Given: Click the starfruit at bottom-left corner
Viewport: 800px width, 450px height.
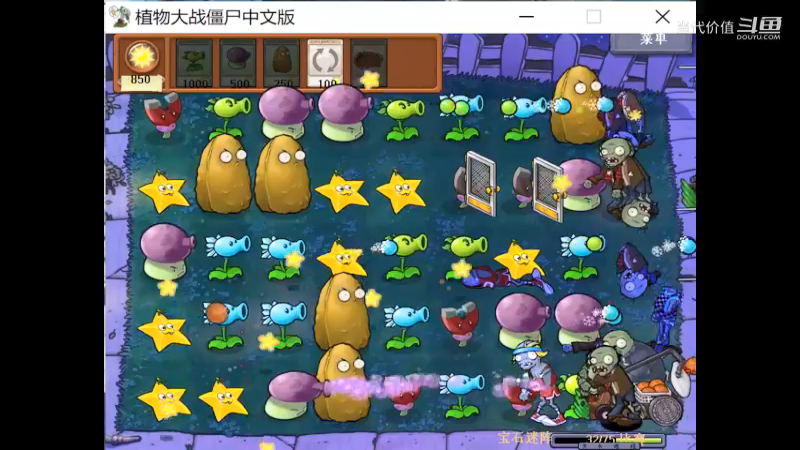Looking at the screenshot, I should coord(163,401).
